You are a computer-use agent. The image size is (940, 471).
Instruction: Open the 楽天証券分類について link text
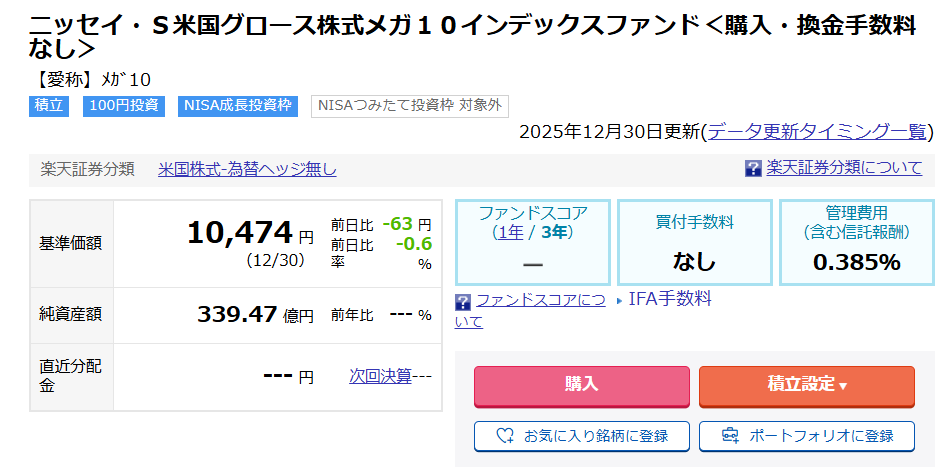(844, 168)
